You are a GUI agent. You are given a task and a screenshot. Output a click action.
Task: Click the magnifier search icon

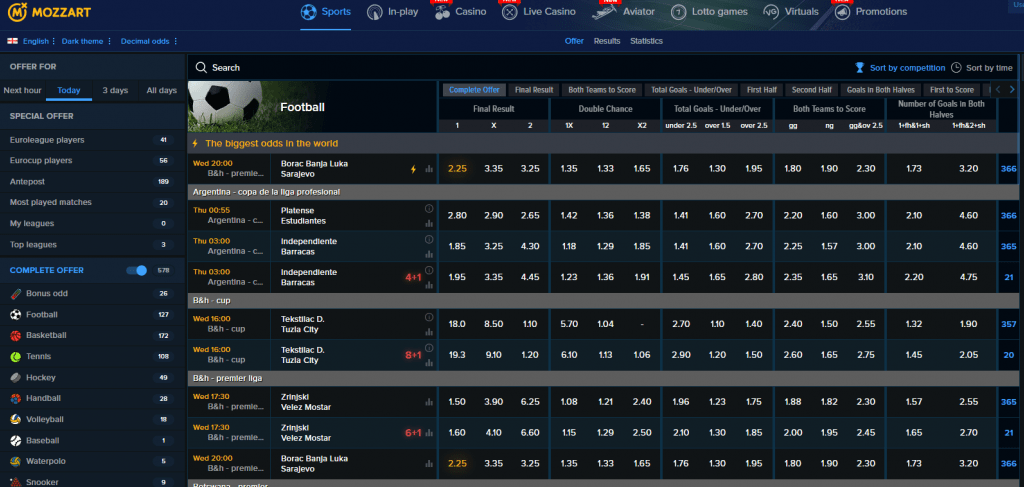(x=201, y=67)
